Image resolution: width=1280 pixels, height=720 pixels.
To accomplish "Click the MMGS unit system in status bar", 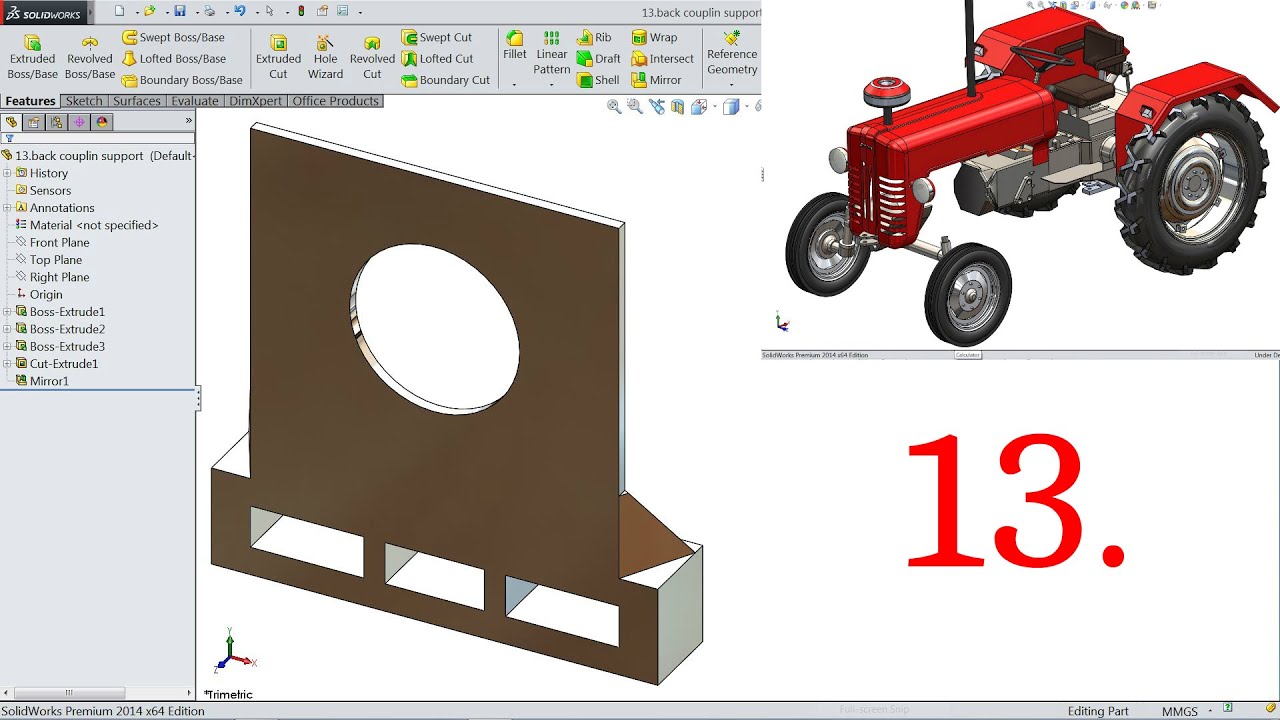I will [x=1180, y=711].
